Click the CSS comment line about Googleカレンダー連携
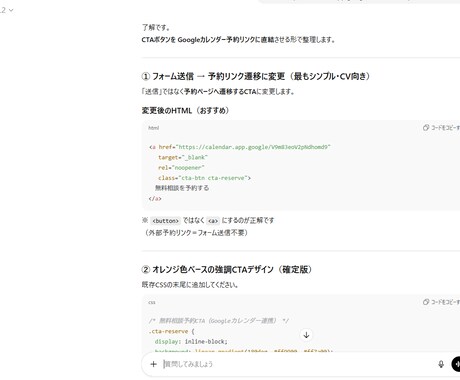The width and height of the screenshot is (460, 380). click(x=219, y=321)
